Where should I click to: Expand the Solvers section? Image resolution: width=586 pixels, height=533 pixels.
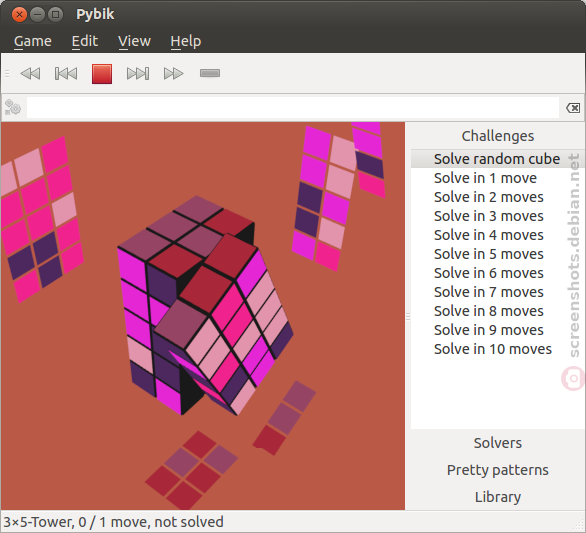pyautogui.click(x=497, y=443)
